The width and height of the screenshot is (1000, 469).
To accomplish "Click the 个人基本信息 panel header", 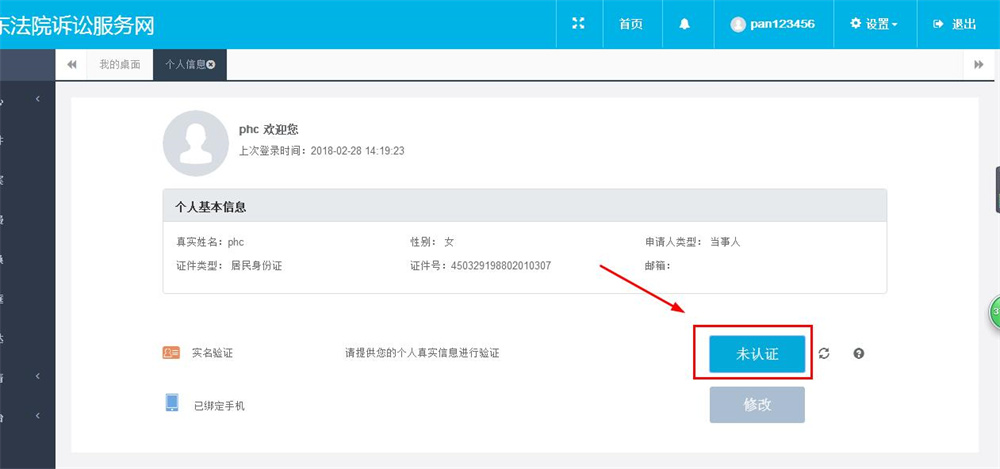I will (524, 205).
